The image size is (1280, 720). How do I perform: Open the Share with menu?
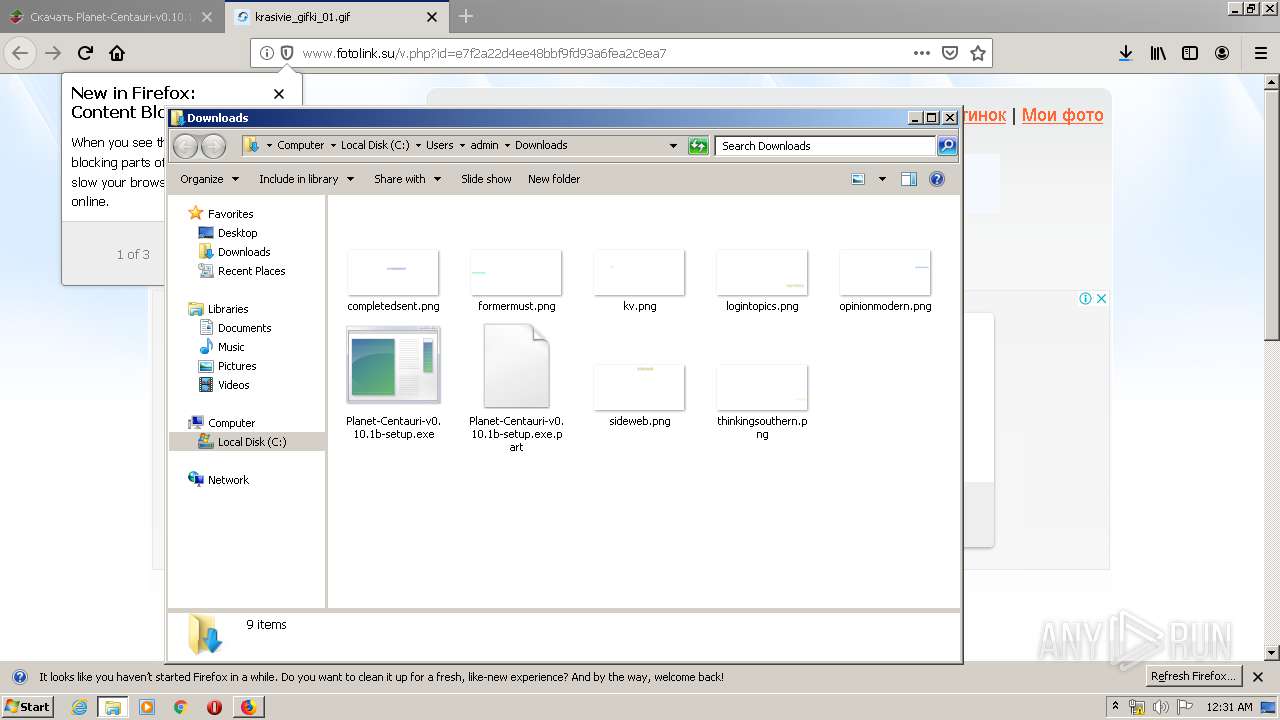(407, 179)
